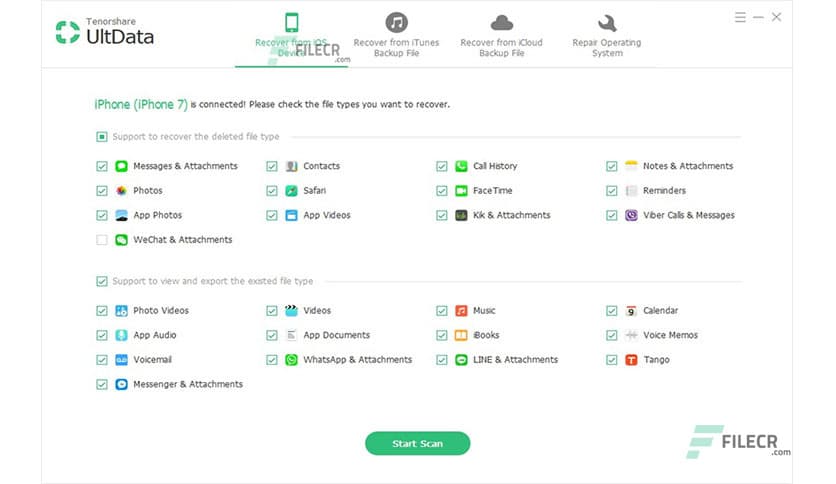Click the "Notes & Attachments" label

pyautogui.click(x=688, y=166)
